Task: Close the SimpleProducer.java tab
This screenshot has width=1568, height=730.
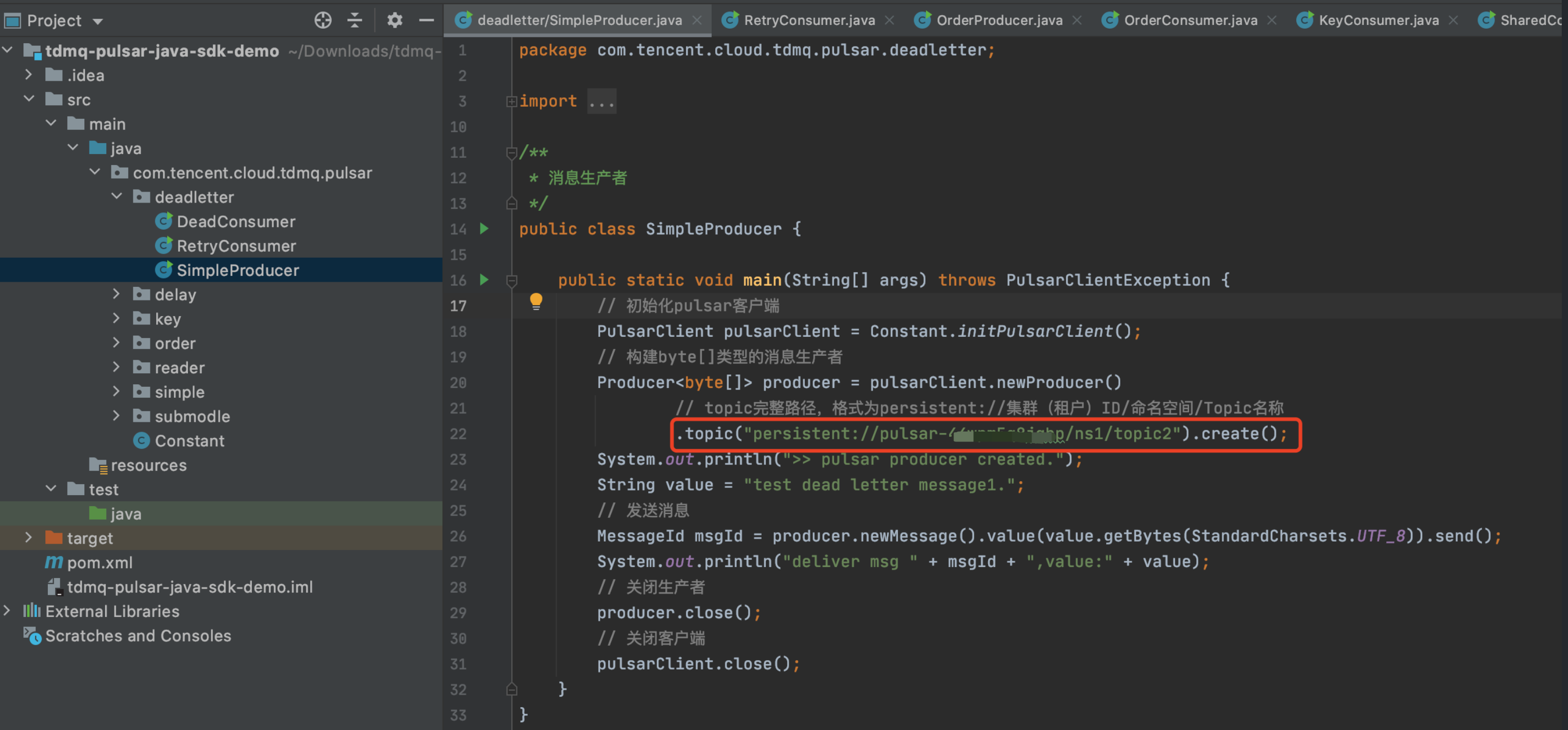Action: tap(697, 20)
